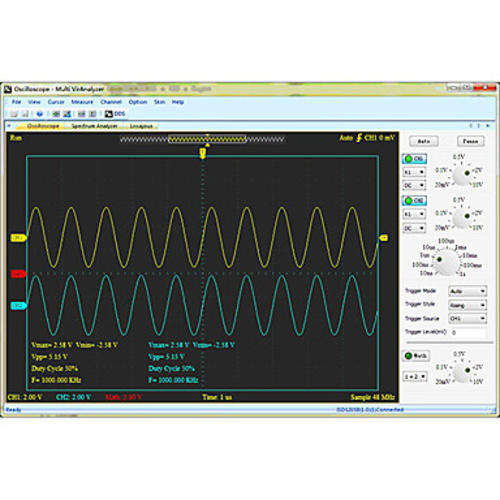Open the Trigger Source dropdown
This screenshot has height=500, width=500.
pos(467,318)
